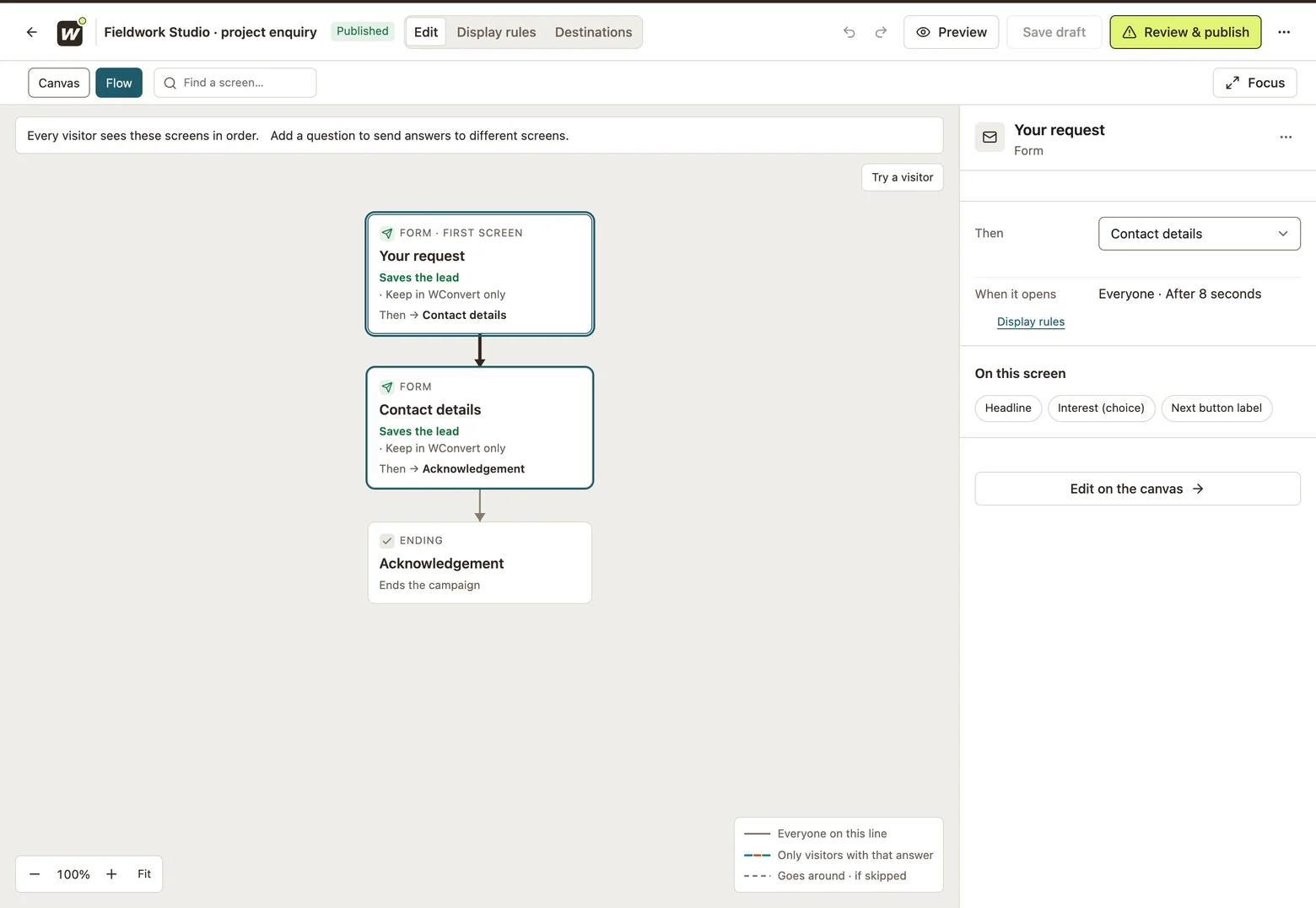Click the back arrow icon

[x=32, y=32]
